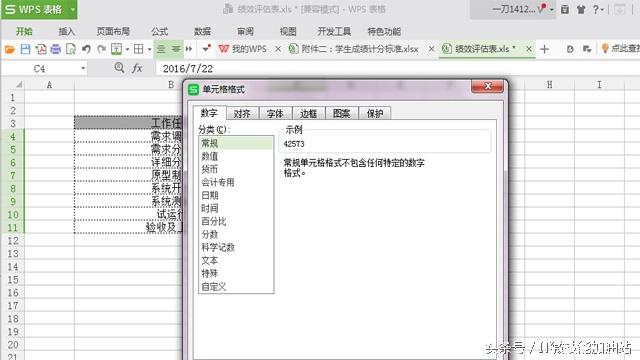The image size is (640, 360).
Task: Close the 单元格格式 dialog
Action: tap(487, 86)
